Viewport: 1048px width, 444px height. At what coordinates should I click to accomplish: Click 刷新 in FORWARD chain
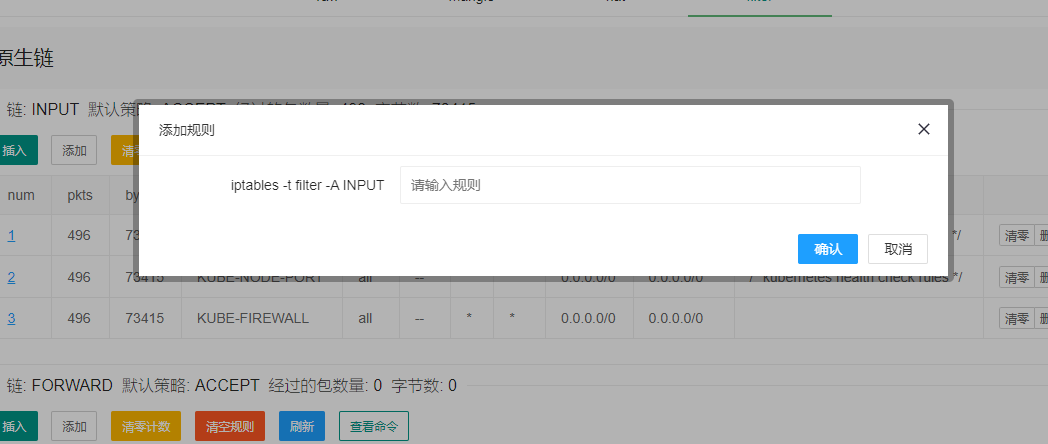301,426
